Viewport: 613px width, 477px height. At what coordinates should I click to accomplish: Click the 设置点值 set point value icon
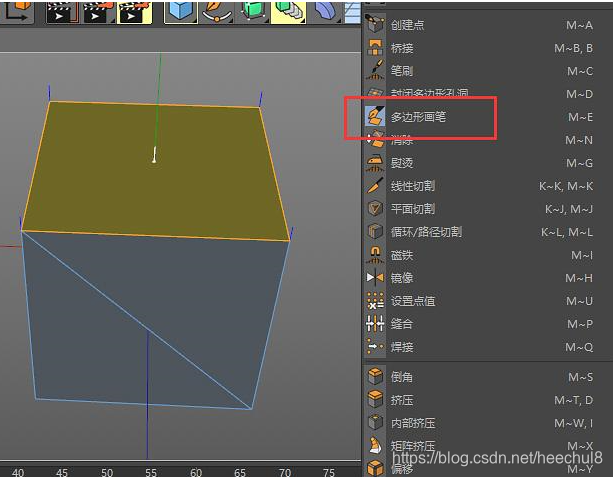[375, 301]
